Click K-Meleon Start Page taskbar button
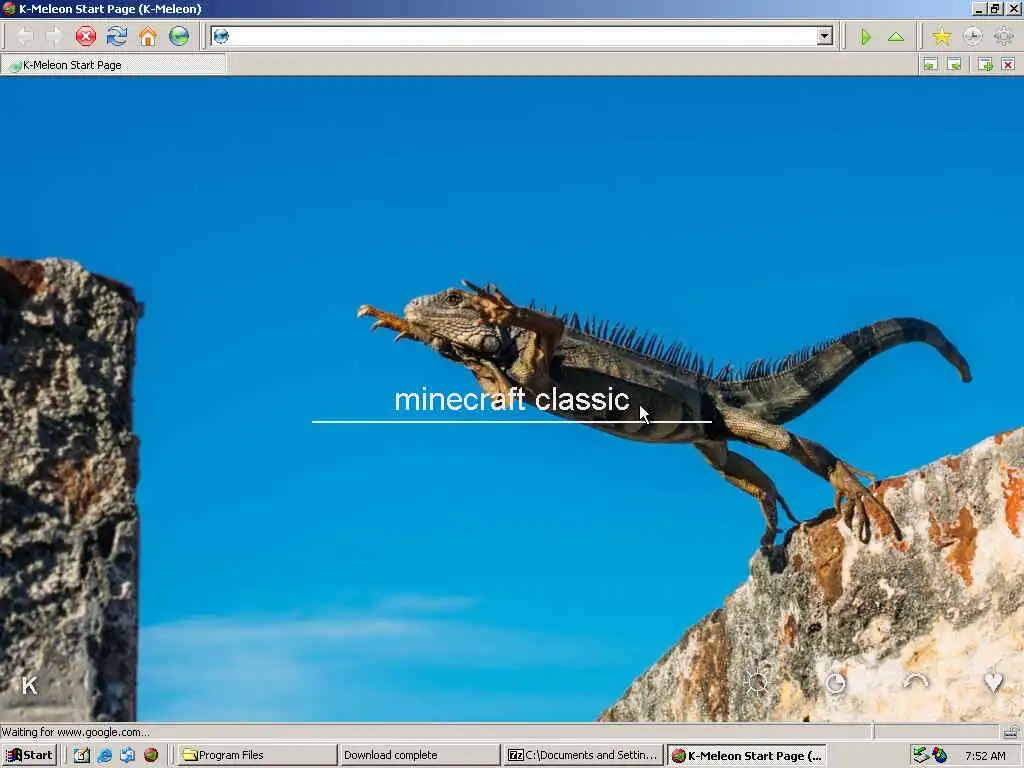Viewport: 1024px width, 768px height. click(x=747, y=755)
